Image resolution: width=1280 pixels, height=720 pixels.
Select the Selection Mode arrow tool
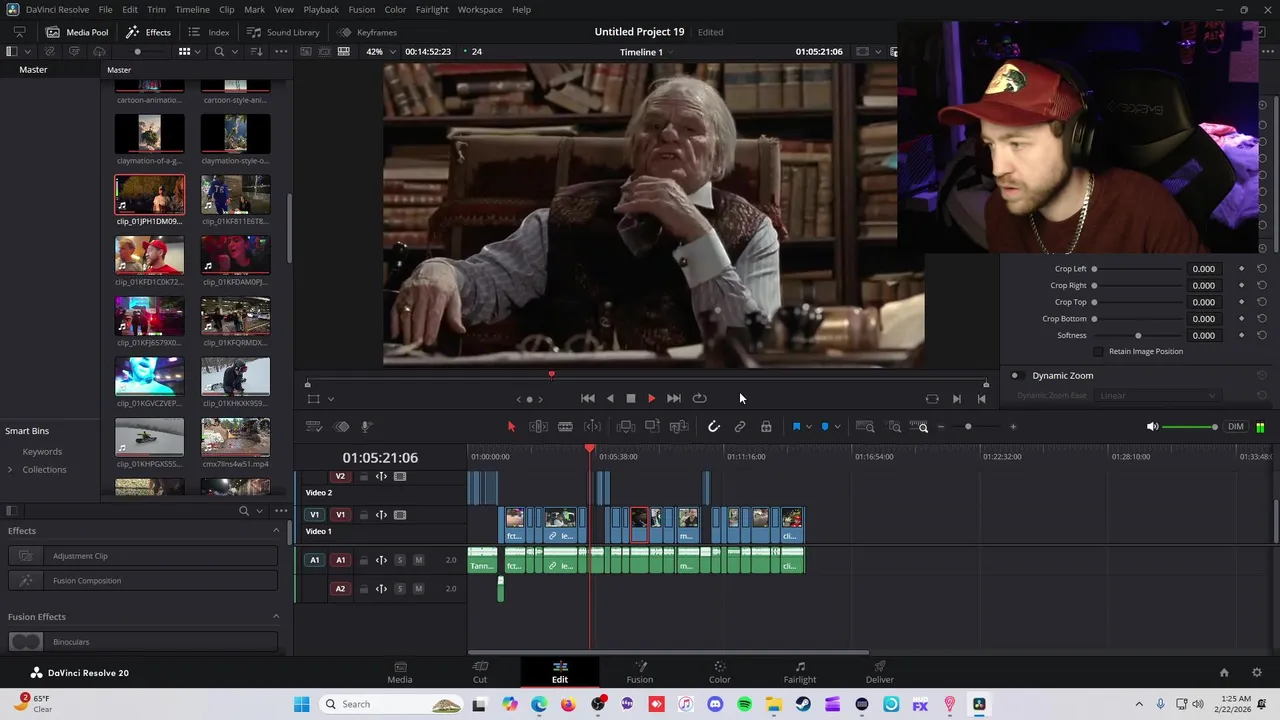pyautogui.click(x=511, y=427)
